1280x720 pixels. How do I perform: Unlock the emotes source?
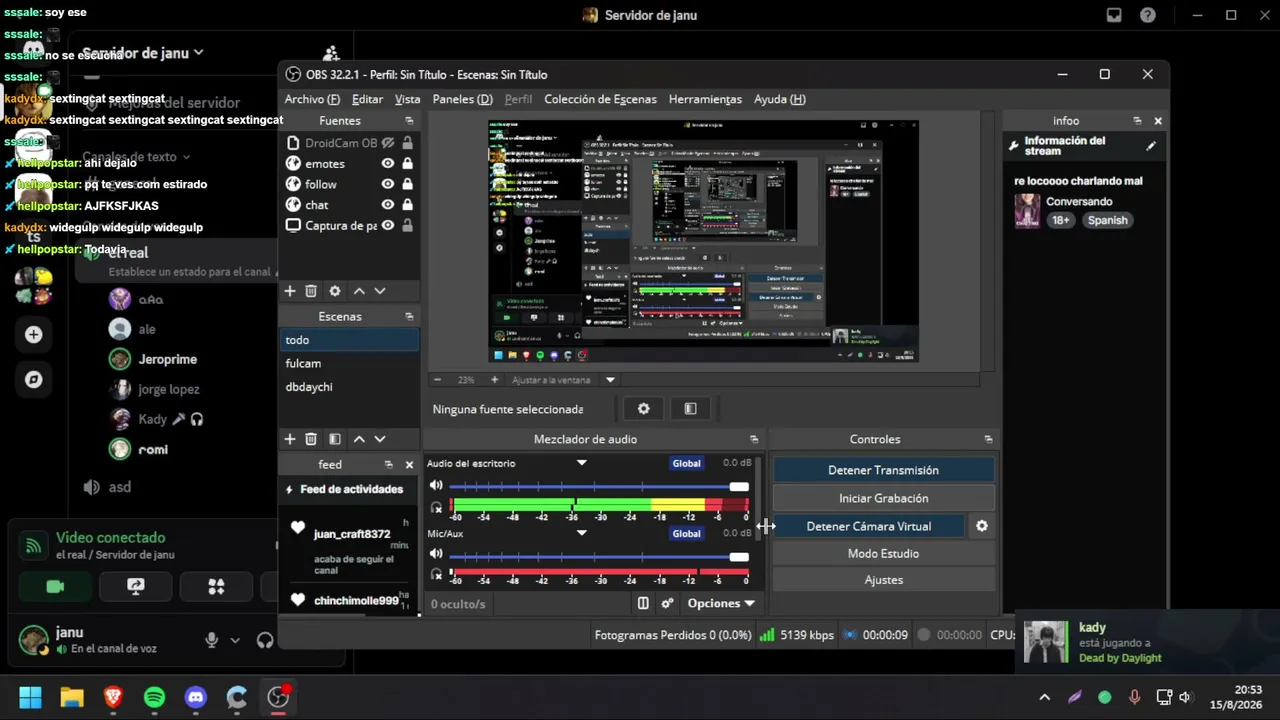tap(407, 163)
